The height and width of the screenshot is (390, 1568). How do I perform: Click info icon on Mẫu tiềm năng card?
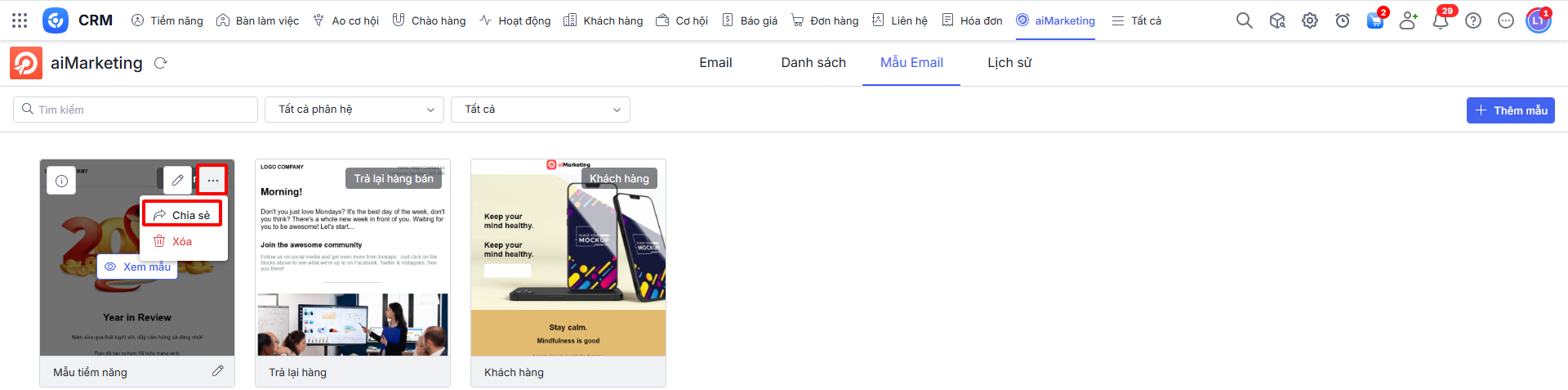(x=61, y=181)
